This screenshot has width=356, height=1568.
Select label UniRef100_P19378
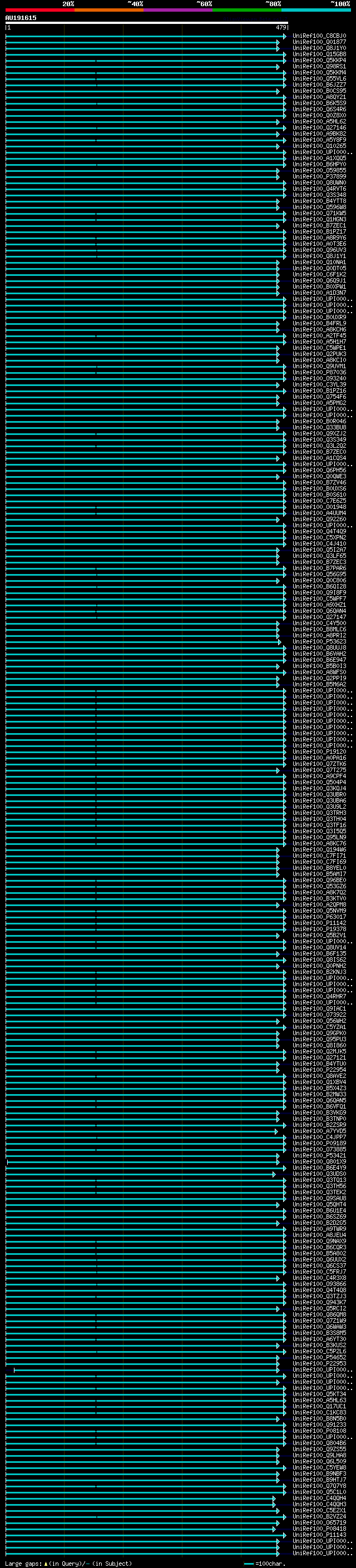(319, 929)
